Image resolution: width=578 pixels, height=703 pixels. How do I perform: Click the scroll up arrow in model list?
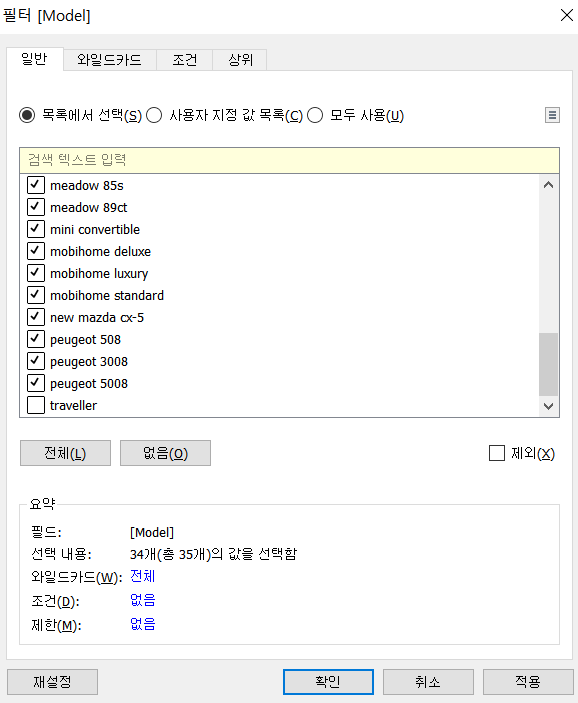[x=548, y=185]
